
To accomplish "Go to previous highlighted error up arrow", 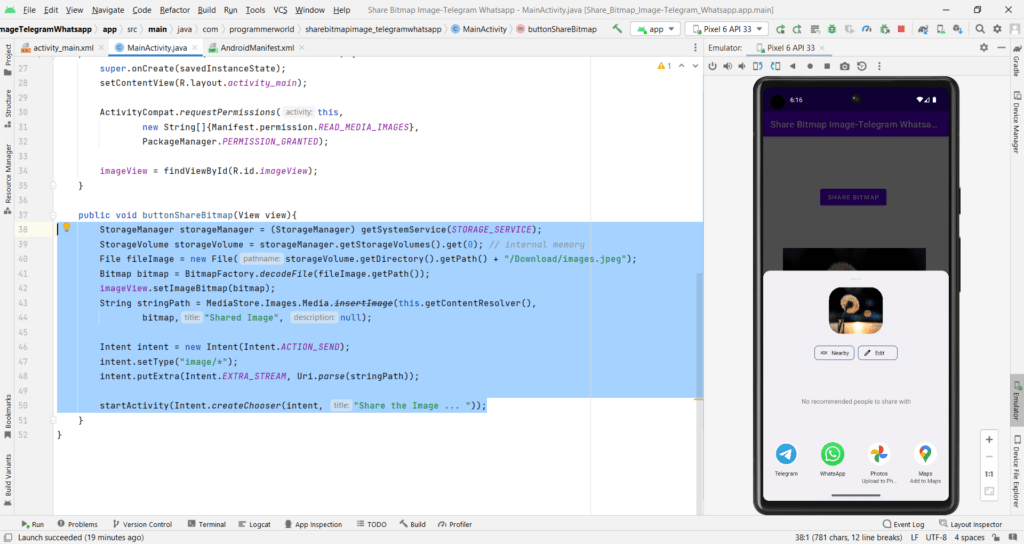I will (681, 66).
